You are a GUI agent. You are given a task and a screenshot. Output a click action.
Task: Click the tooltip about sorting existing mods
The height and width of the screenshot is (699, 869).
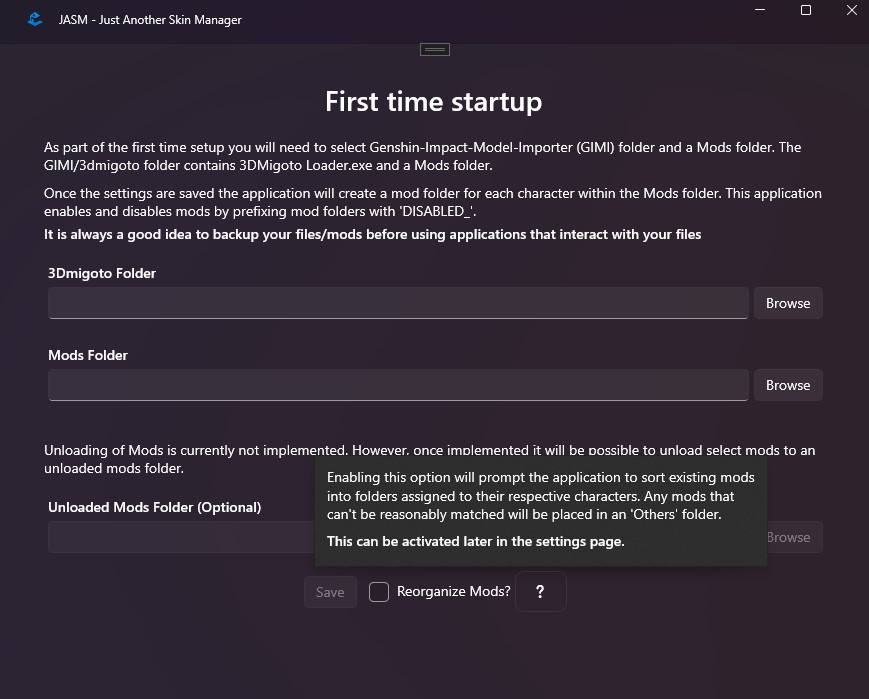pos(541,510)
